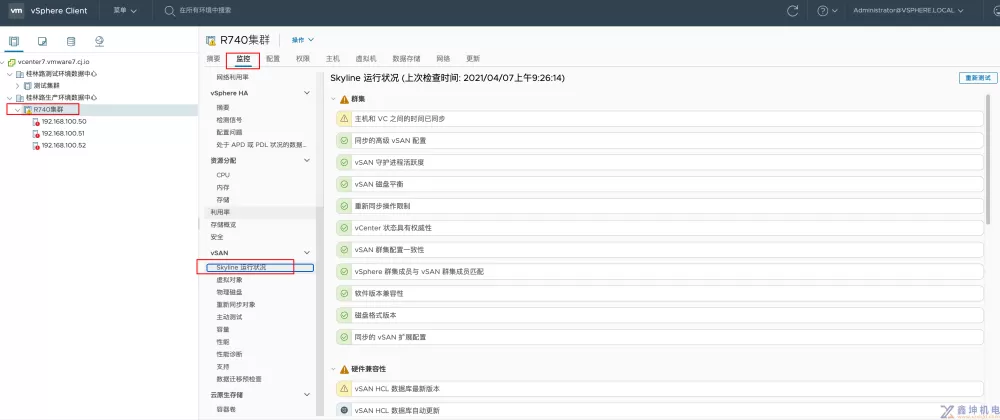
Task: Click the 重新测试 button
Action: point(978,78)
